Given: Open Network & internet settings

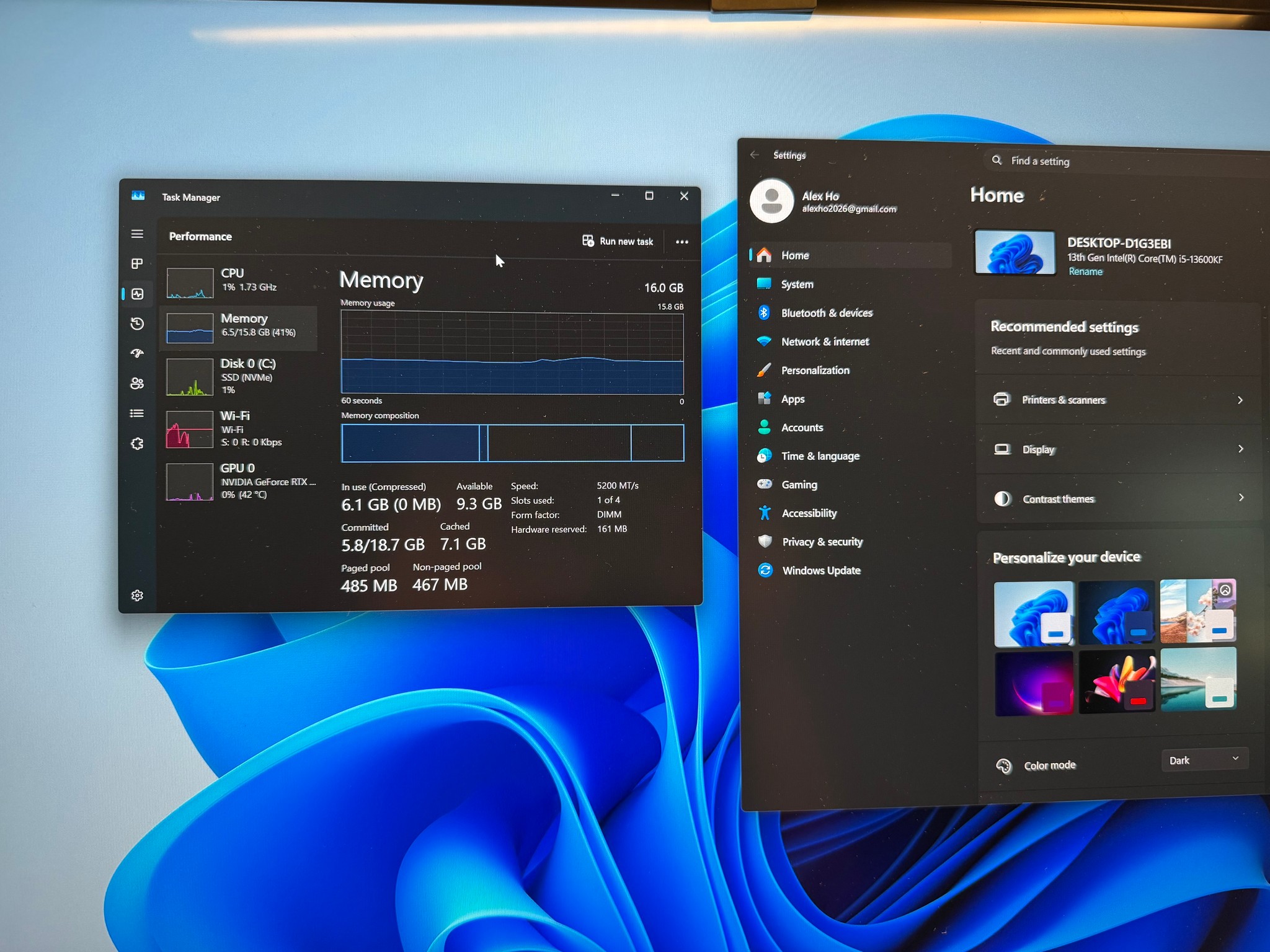Looking at the screenshot, I should coord(850,342).
